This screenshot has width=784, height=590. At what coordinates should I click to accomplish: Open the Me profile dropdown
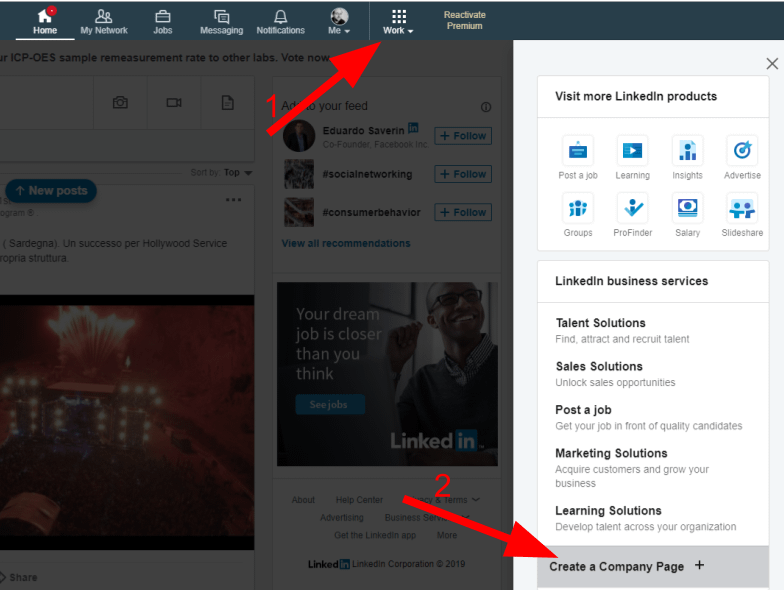[x=339, y=22]
